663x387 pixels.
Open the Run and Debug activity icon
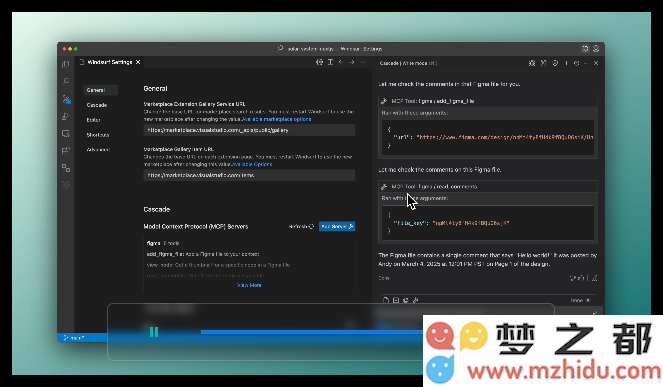click(x=66, y=116)
